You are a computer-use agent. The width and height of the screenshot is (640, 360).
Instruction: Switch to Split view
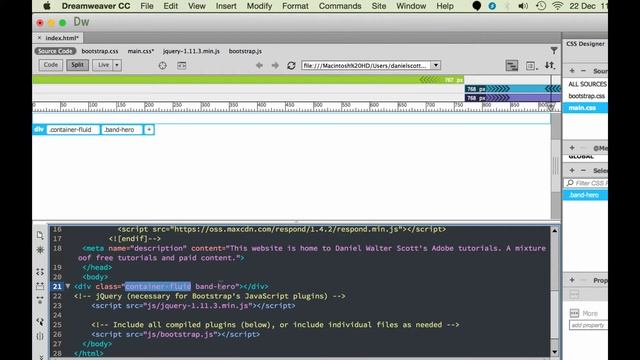pos(78,65)
